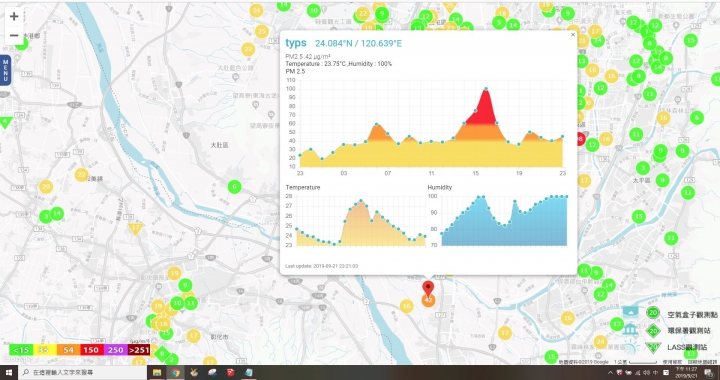This screenshot has width=720, height=380.
Task: Select the orange 42 station marker
Action: pyautogui.click(x=428, y=300)
